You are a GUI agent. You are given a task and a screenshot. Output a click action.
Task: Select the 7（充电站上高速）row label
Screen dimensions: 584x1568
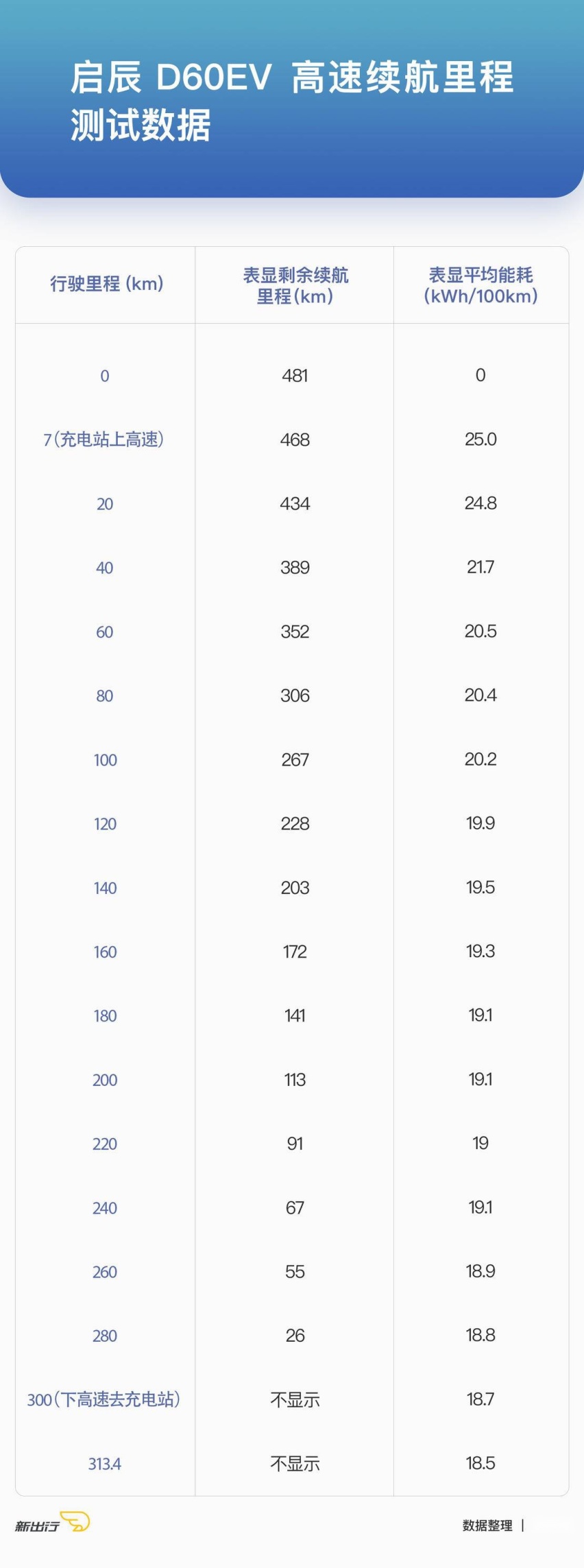point(104,439)
